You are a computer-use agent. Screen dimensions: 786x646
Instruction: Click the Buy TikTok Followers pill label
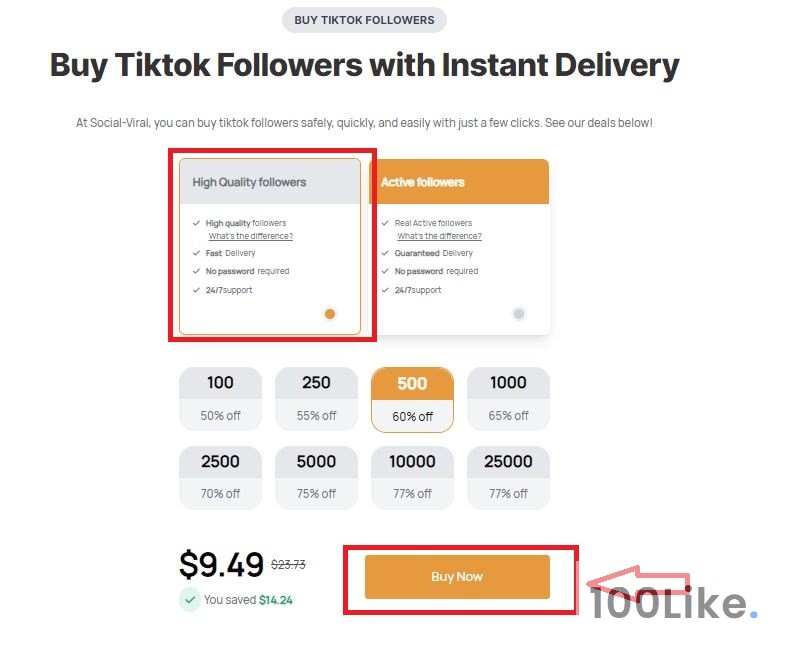pyautogui.click(x=364, y=20)
